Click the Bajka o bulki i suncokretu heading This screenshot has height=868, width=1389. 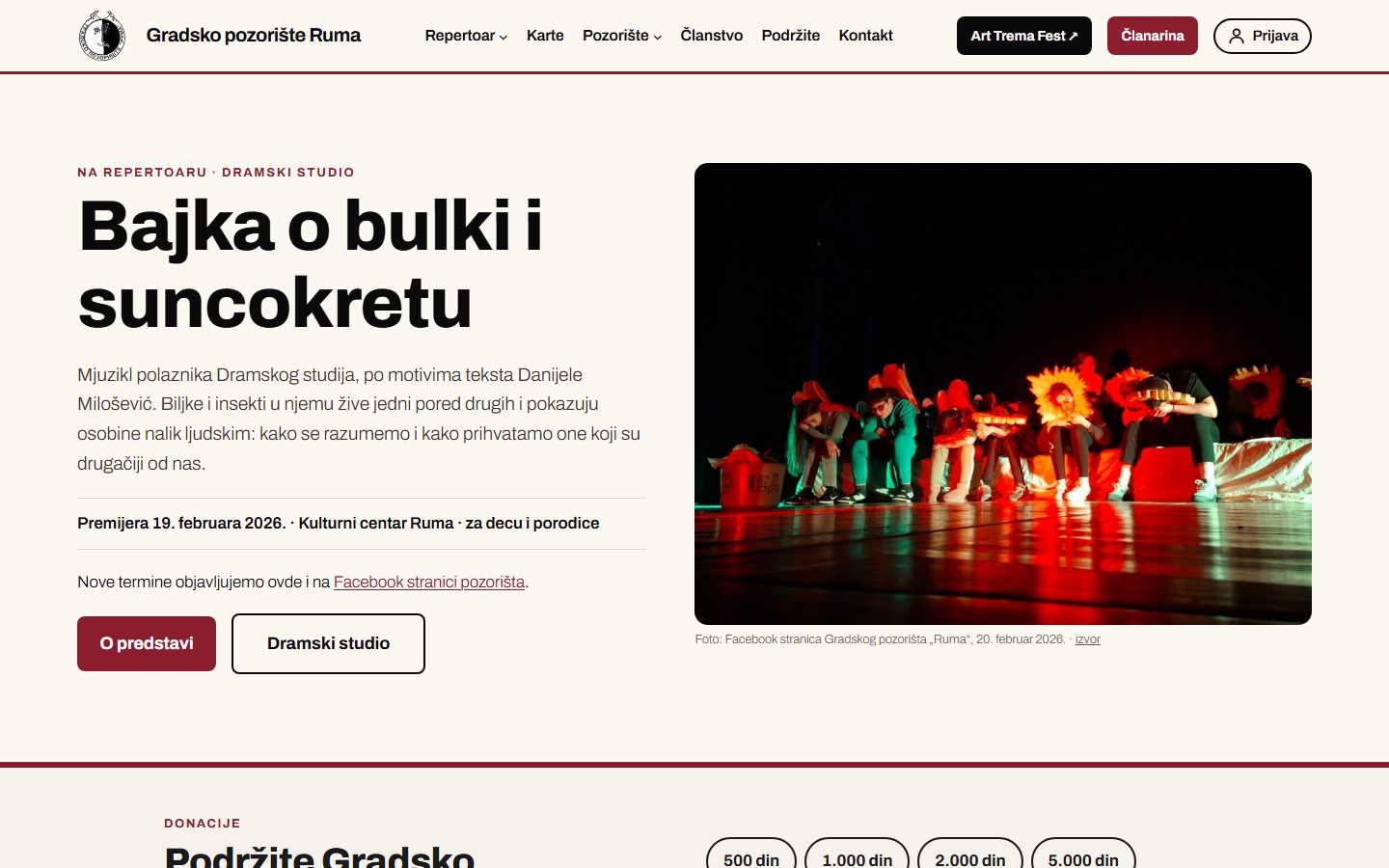coord(311,263)
